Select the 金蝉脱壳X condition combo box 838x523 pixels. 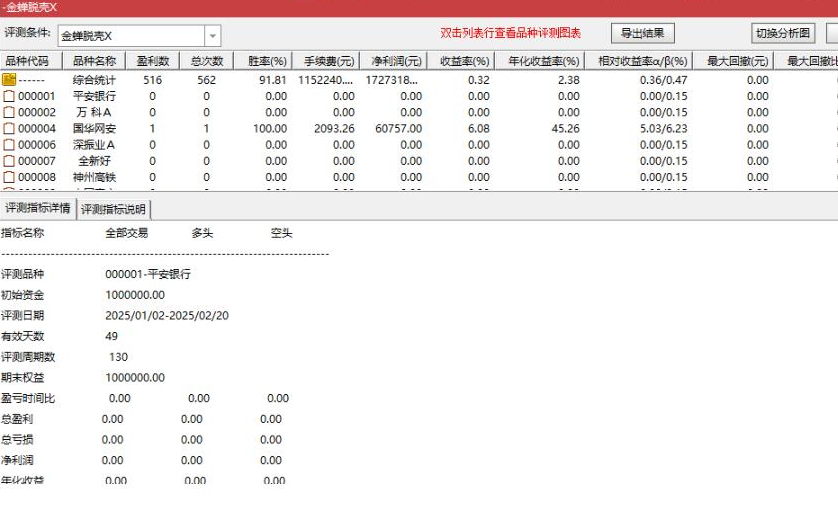pos(130,36)
